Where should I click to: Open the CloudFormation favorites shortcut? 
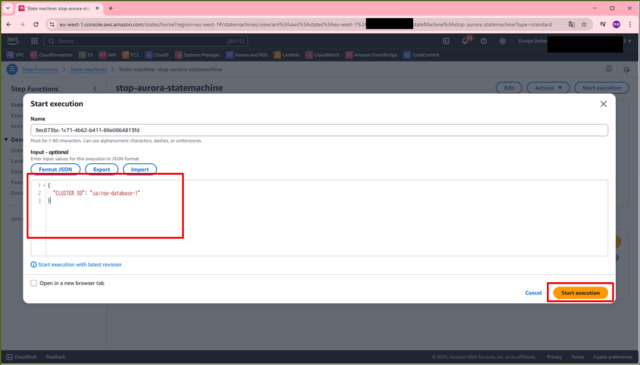coord(51,55)
